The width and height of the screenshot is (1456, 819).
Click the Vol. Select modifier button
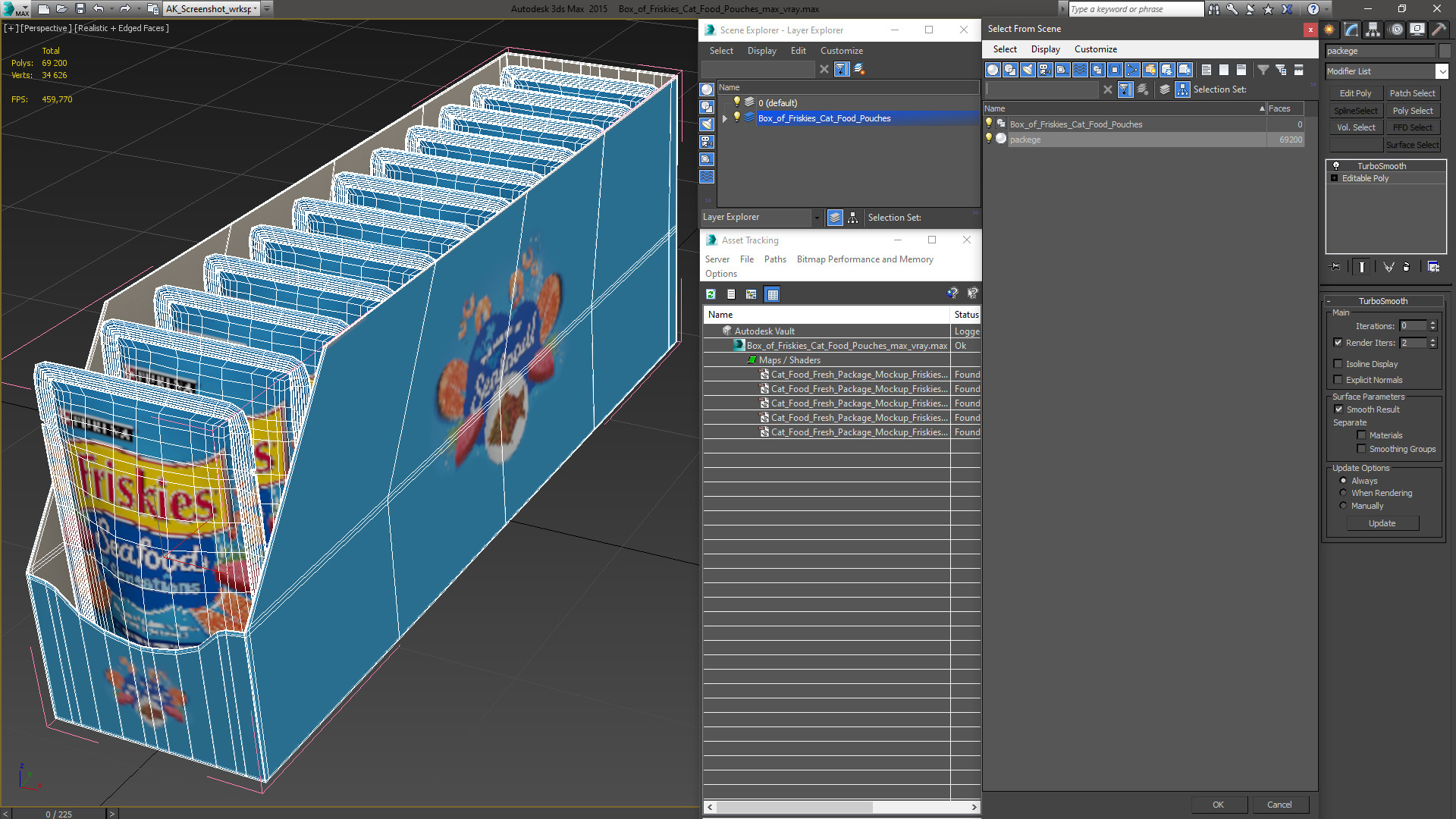(x=1355, y=127)
